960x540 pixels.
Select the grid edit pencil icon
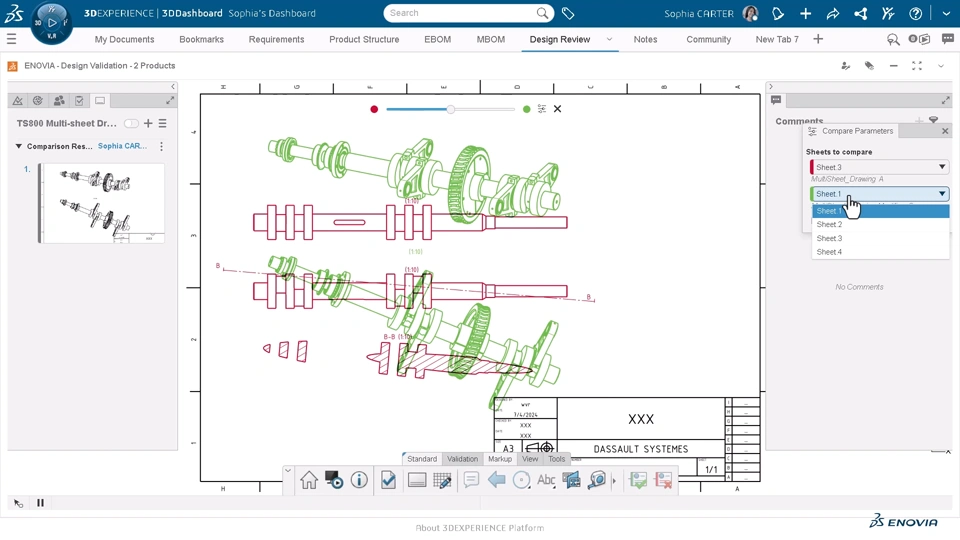point(442,480)
